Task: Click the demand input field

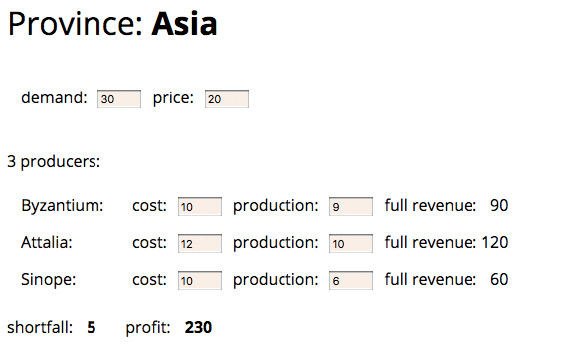Action: coord(119,99)
